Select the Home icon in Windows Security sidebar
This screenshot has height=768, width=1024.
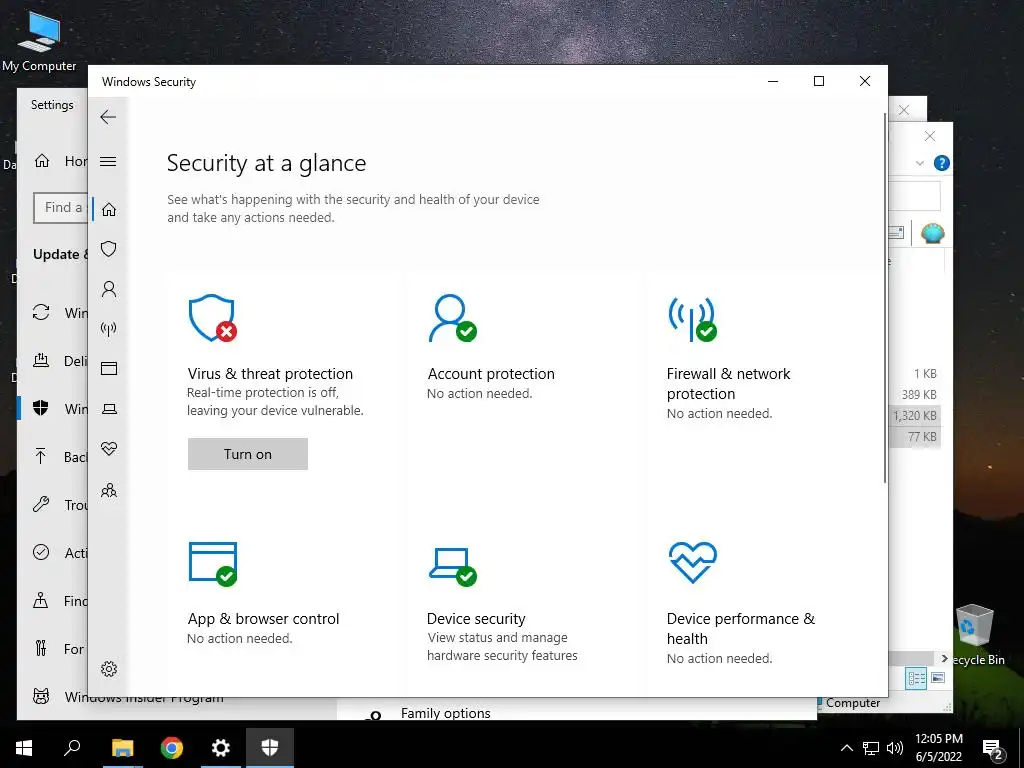pos(109,209)
